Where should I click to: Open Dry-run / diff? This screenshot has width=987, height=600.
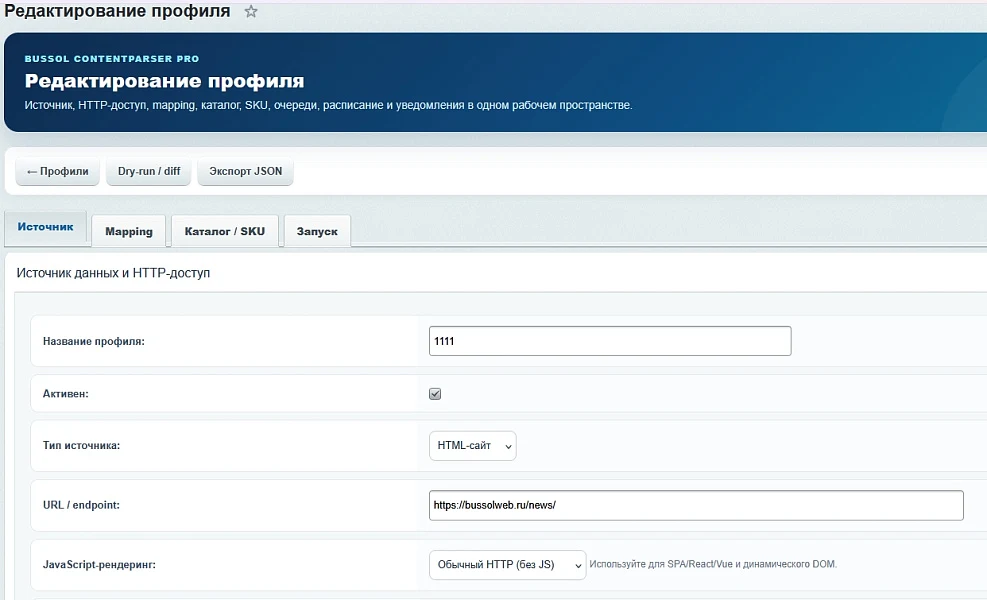pyautogui.click(x=149, y=171)
